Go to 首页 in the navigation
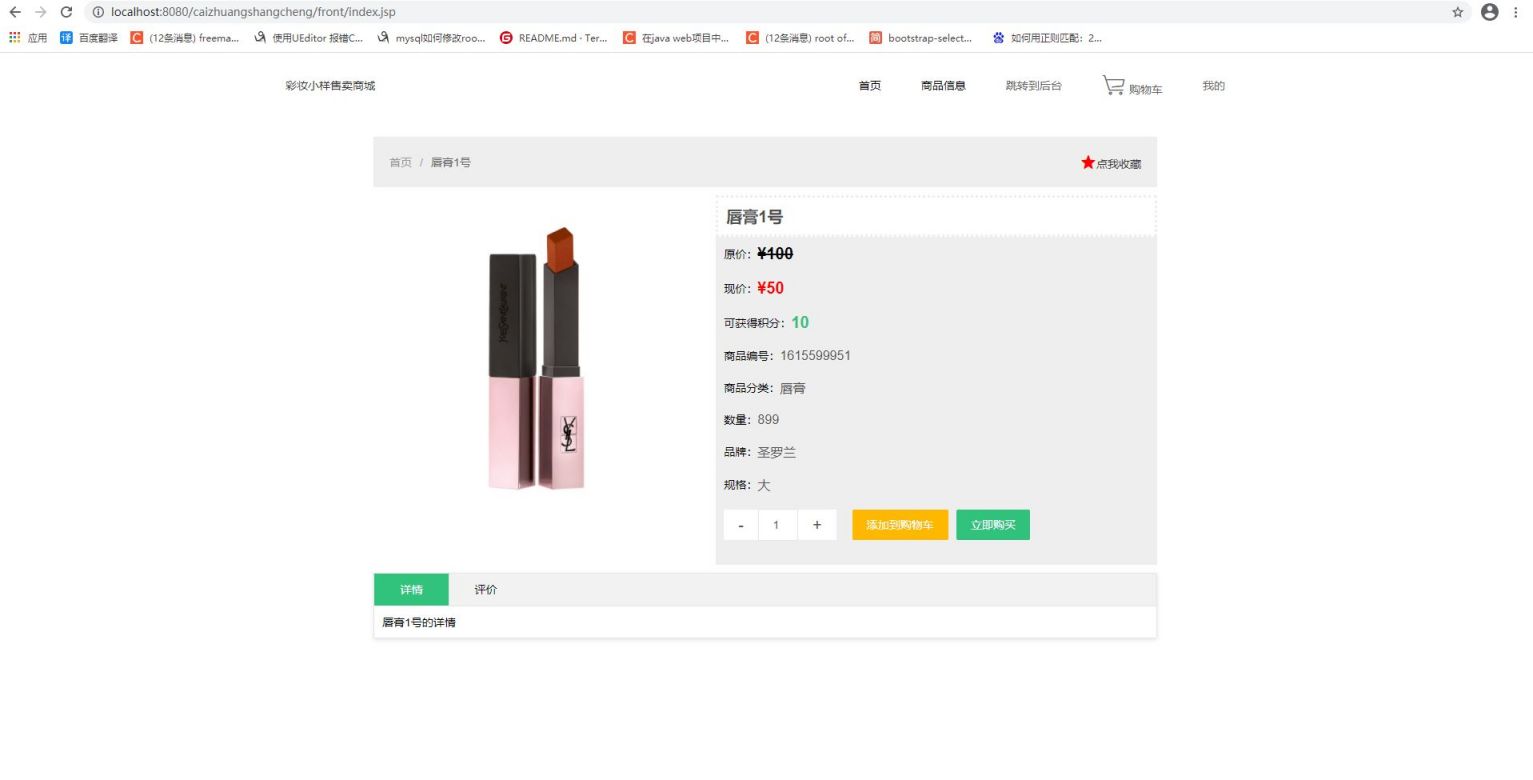 (x=870, y=86)
